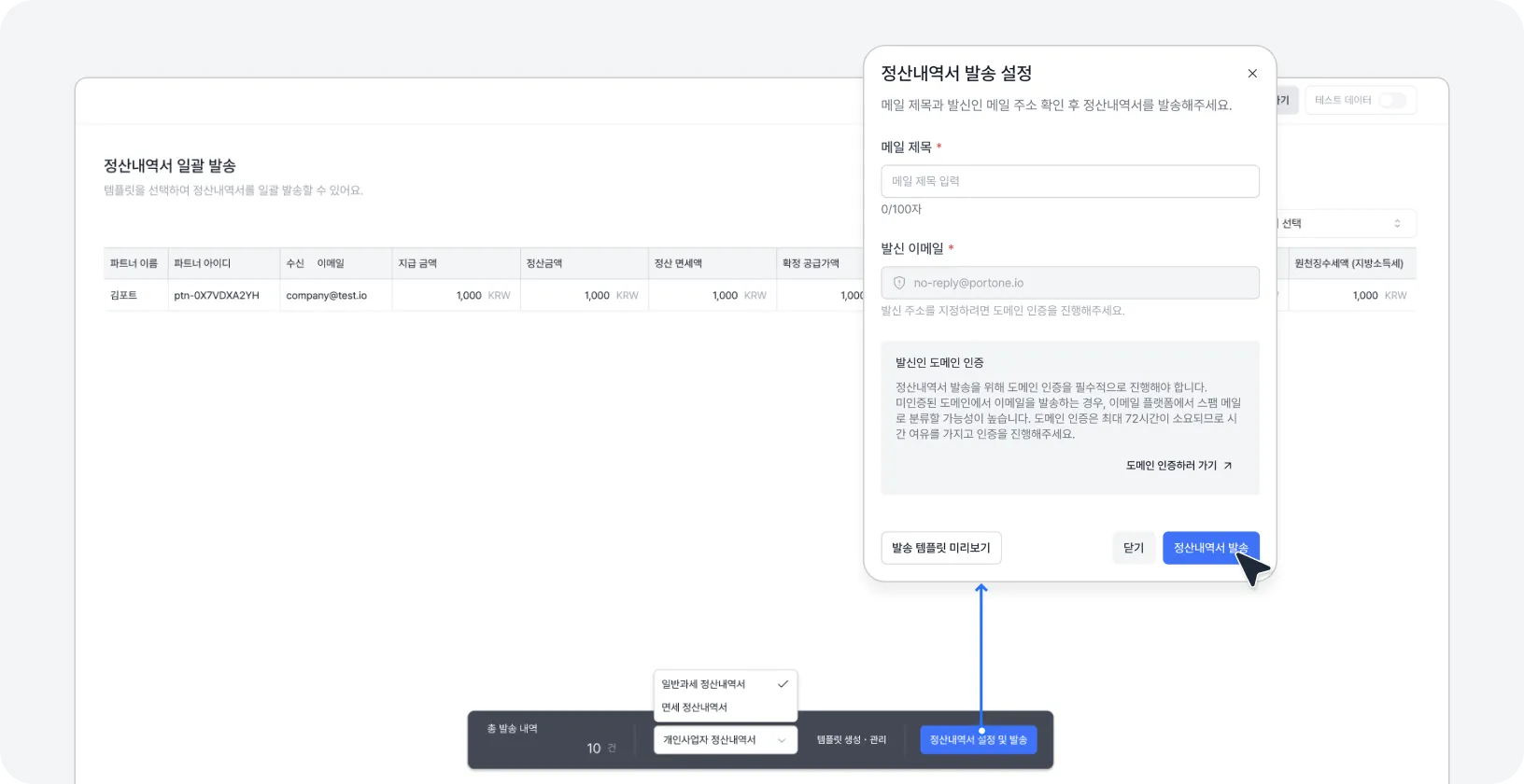
Task: Select 일반과세 정산내역서 from the menu
Action: click(x=704, y=684)
